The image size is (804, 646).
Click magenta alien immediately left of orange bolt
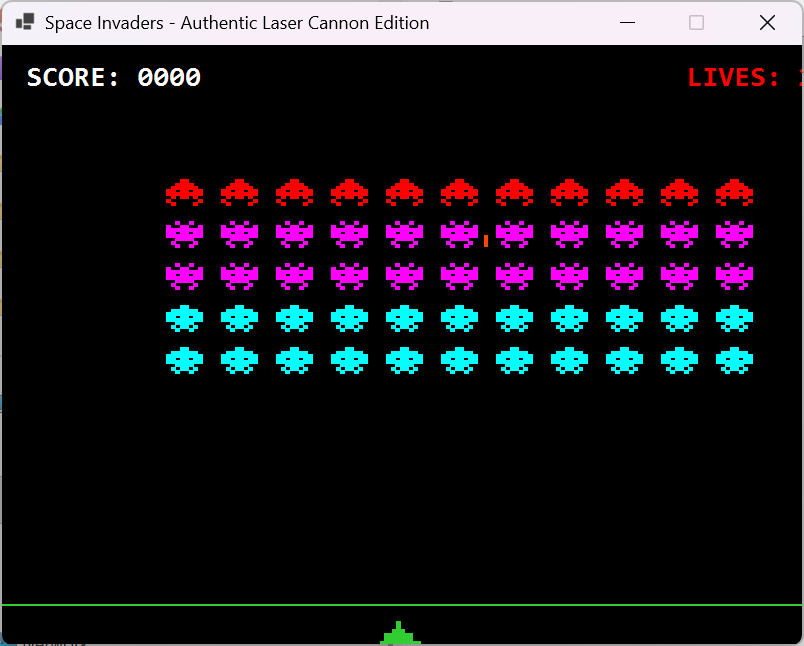[x=459, y=234]
